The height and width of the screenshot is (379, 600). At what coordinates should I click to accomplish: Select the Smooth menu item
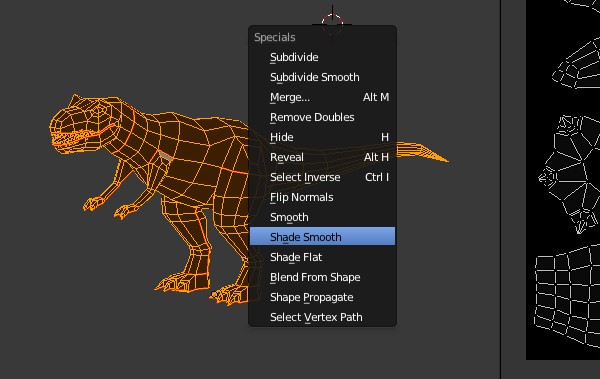tap(322, 217)
